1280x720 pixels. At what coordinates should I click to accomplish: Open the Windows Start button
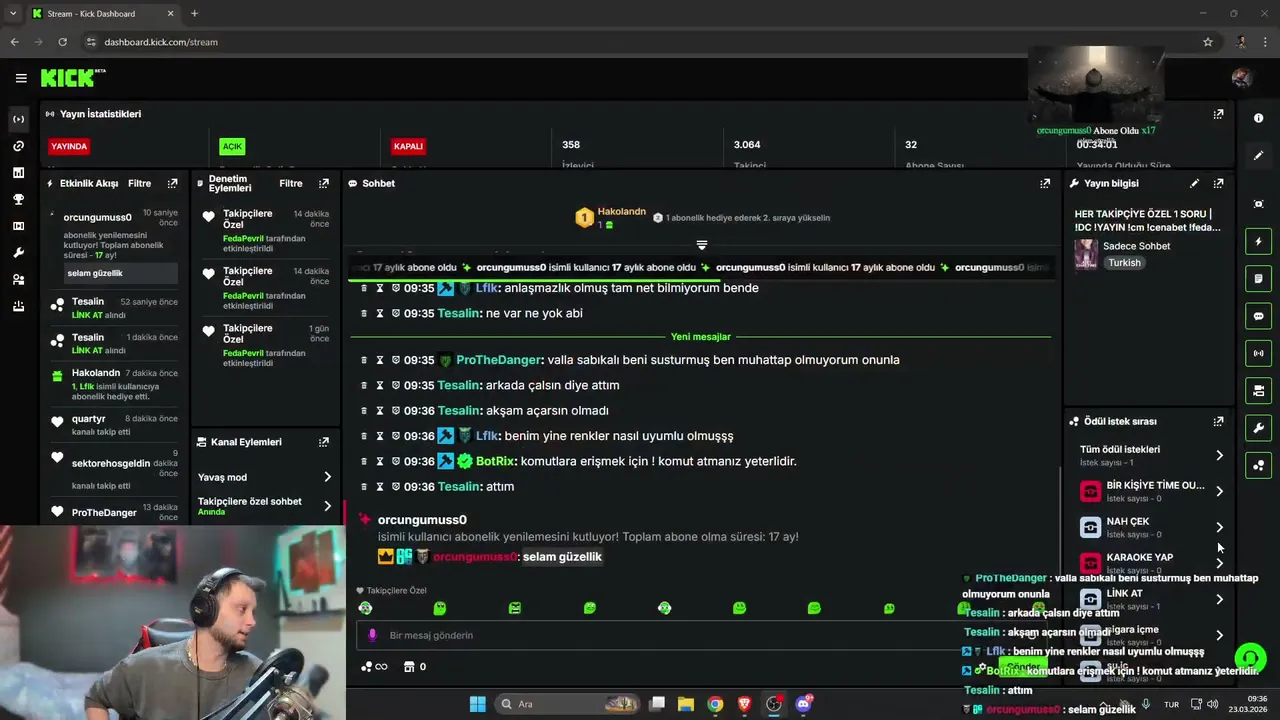(477, 704)
